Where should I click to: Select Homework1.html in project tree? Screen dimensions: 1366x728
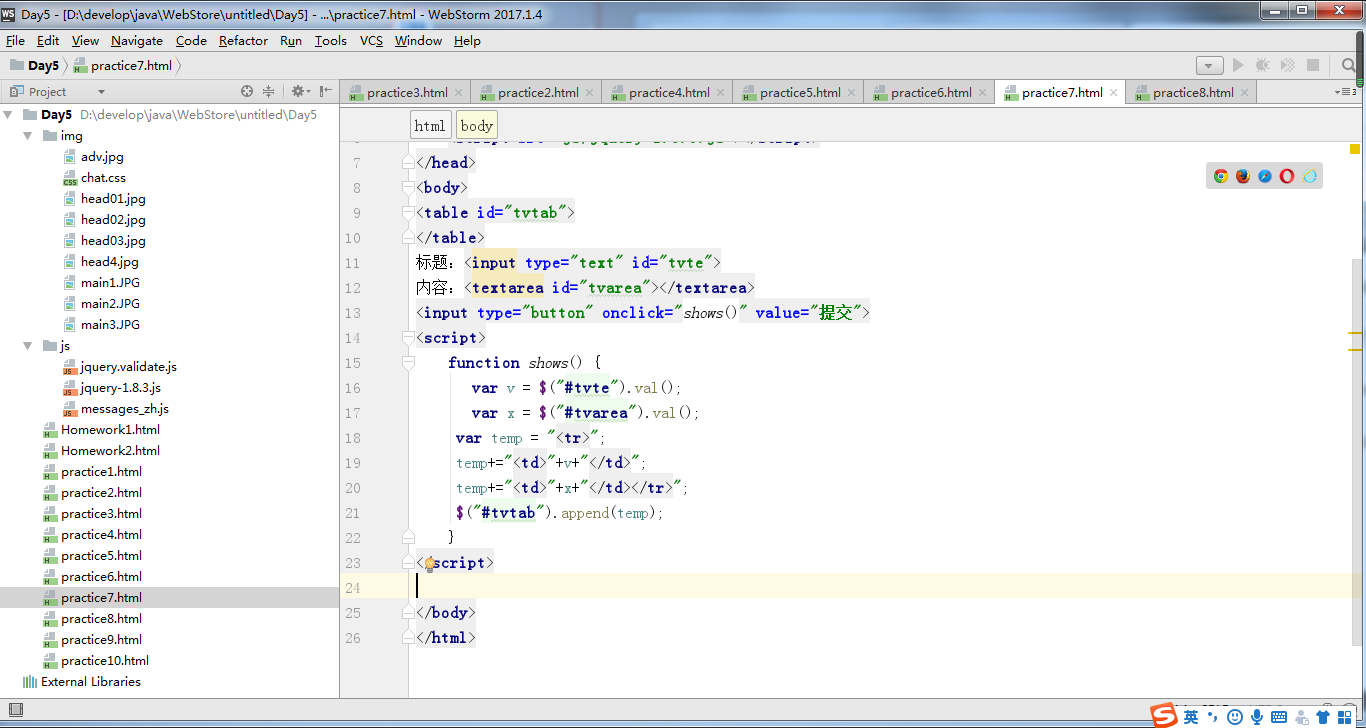(110, 430)
